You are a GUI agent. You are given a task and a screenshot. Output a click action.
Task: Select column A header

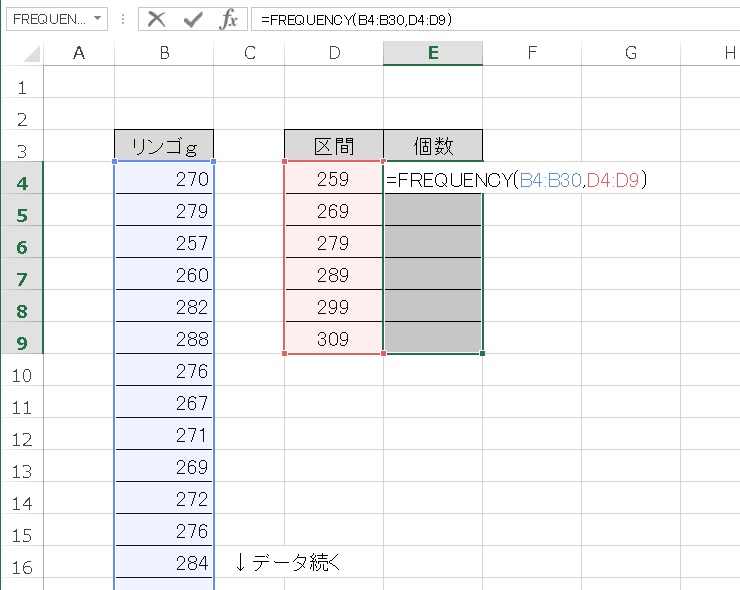[79, 53]
